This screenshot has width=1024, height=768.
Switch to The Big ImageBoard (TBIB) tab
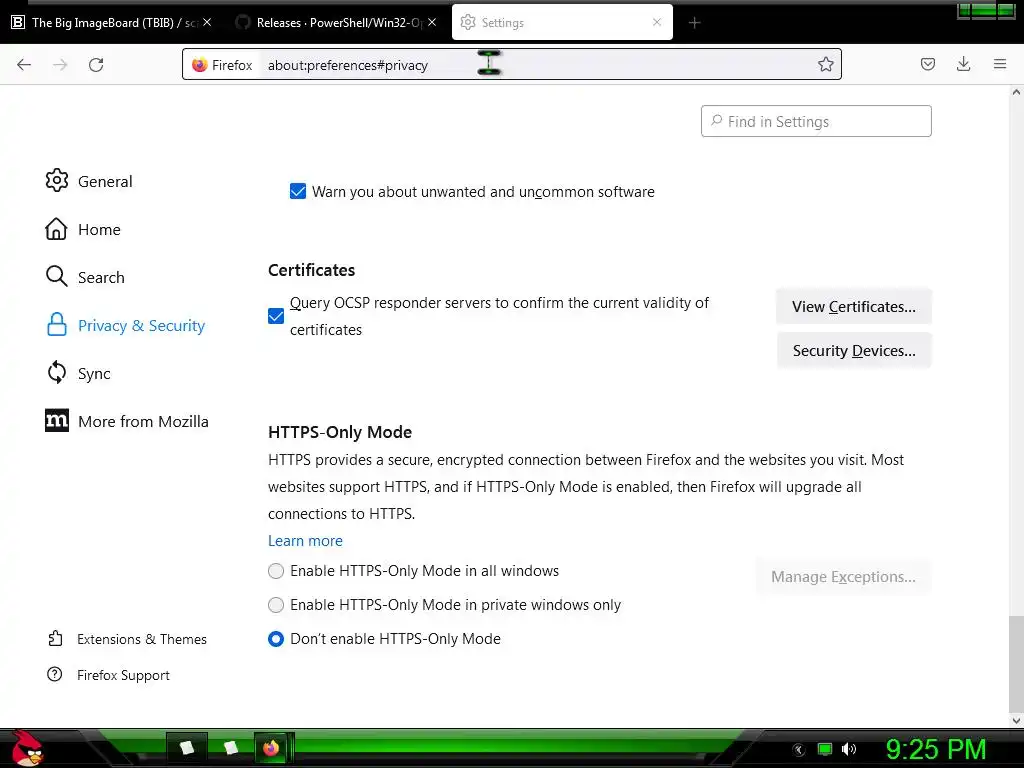[x=114, y=23]
